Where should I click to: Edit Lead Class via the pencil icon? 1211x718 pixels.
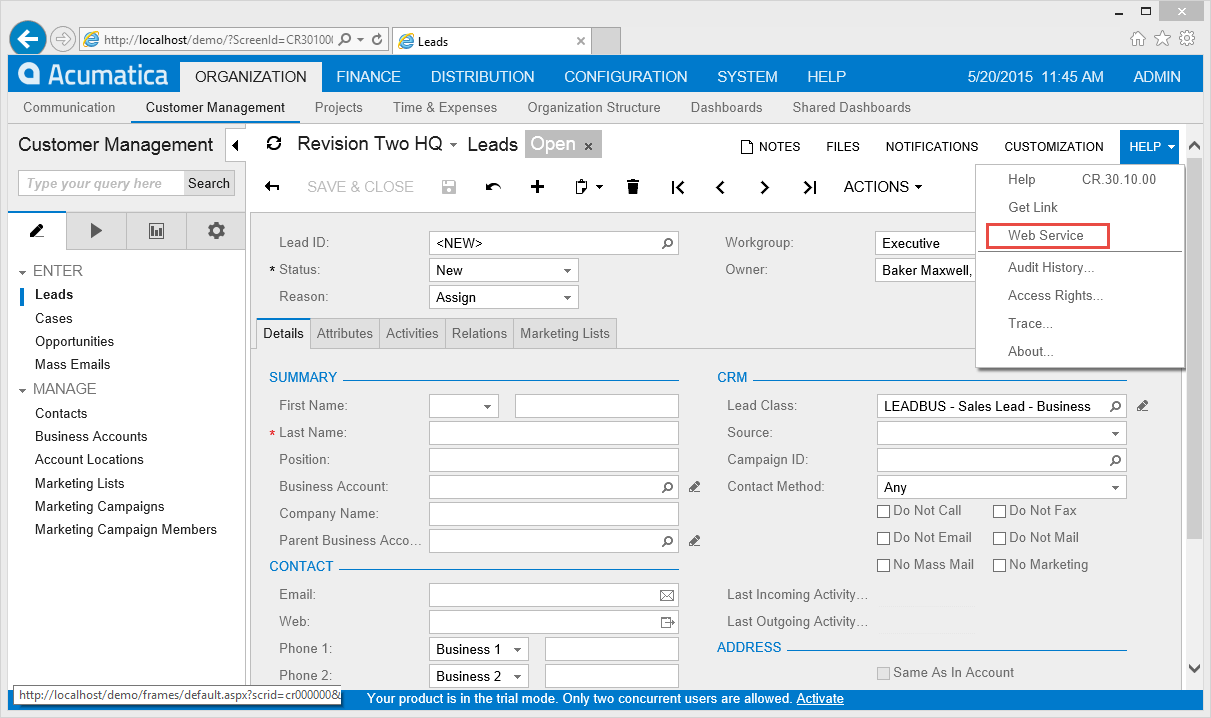(x=1141, y=405)
